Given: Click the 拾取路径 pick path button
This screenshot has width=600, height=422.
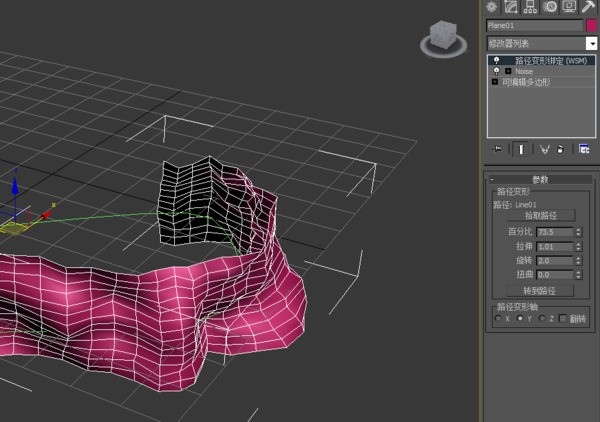Looking at the screenshot, I should [541, 215].
